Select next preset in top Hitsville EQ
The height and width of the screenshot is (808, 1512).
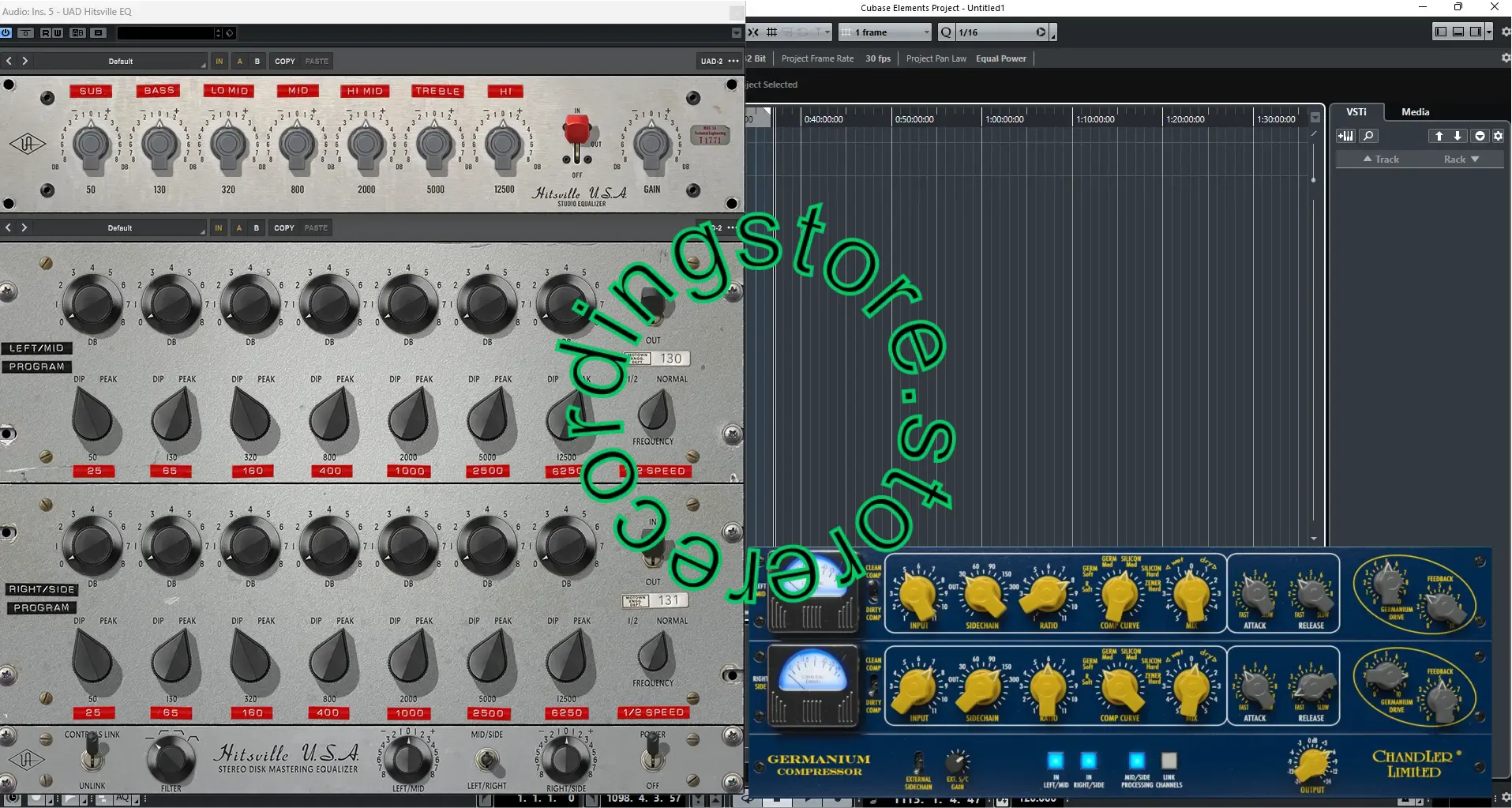coord(25,61)
